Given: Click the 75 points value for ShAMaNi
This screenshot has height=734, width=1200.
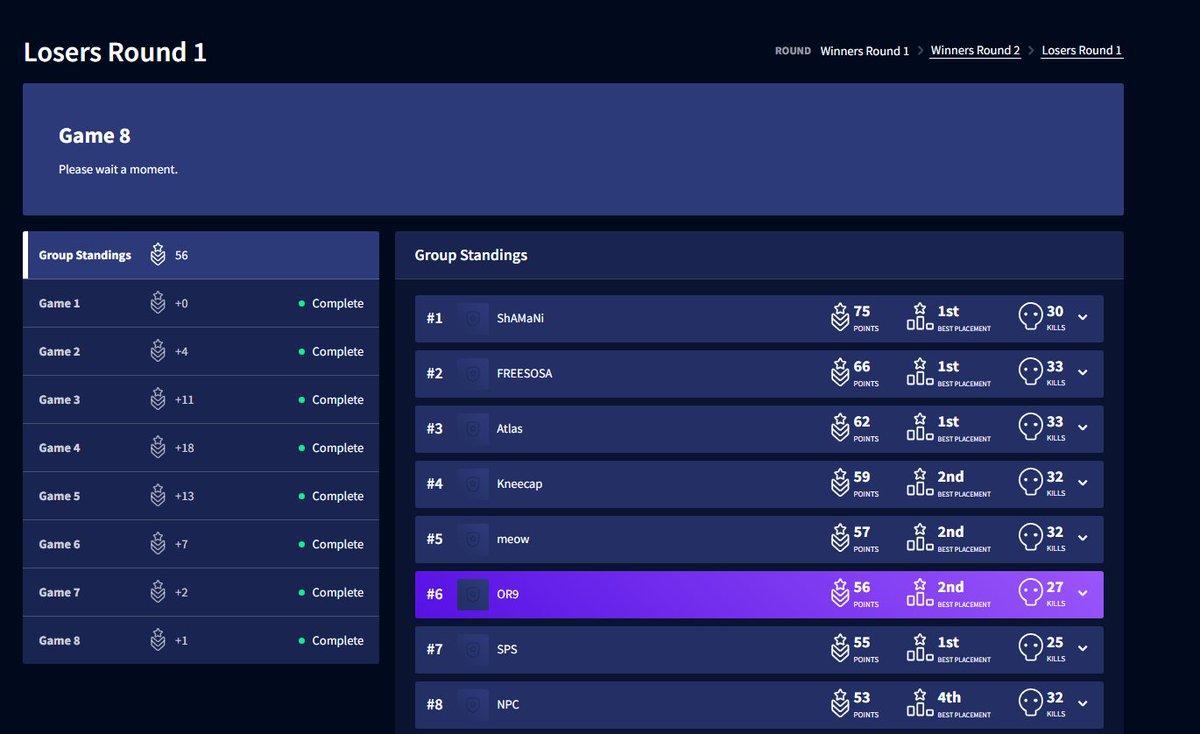Looking at the screenshot, I should tap(862, 311).
